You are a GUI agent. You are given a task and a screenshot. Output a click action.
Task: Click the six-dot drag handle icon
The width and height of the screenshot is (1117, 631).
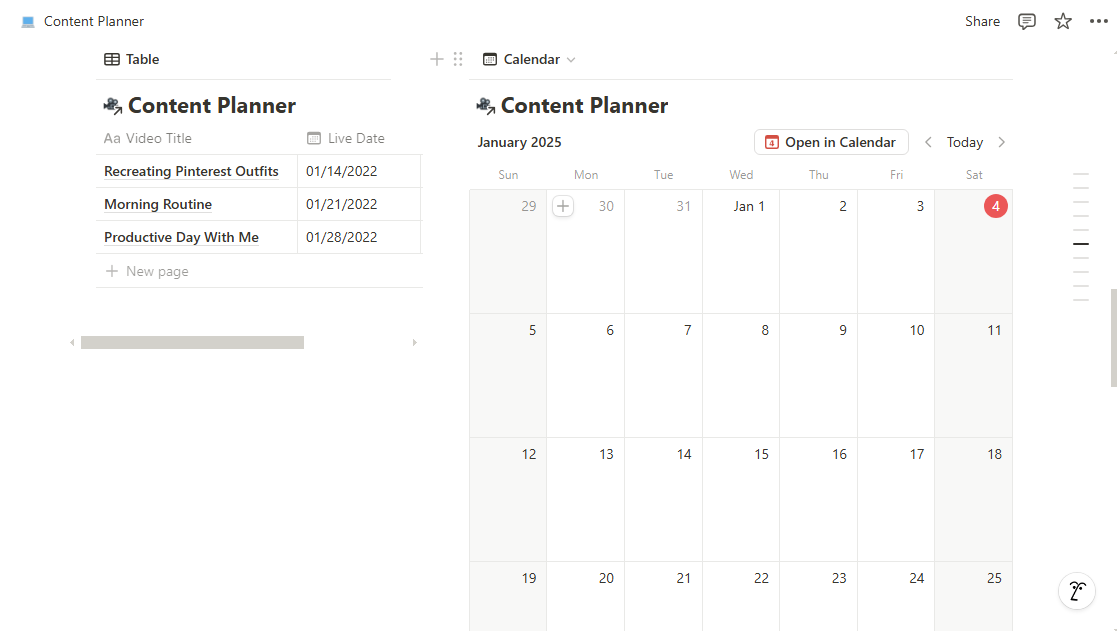point(458,59)
